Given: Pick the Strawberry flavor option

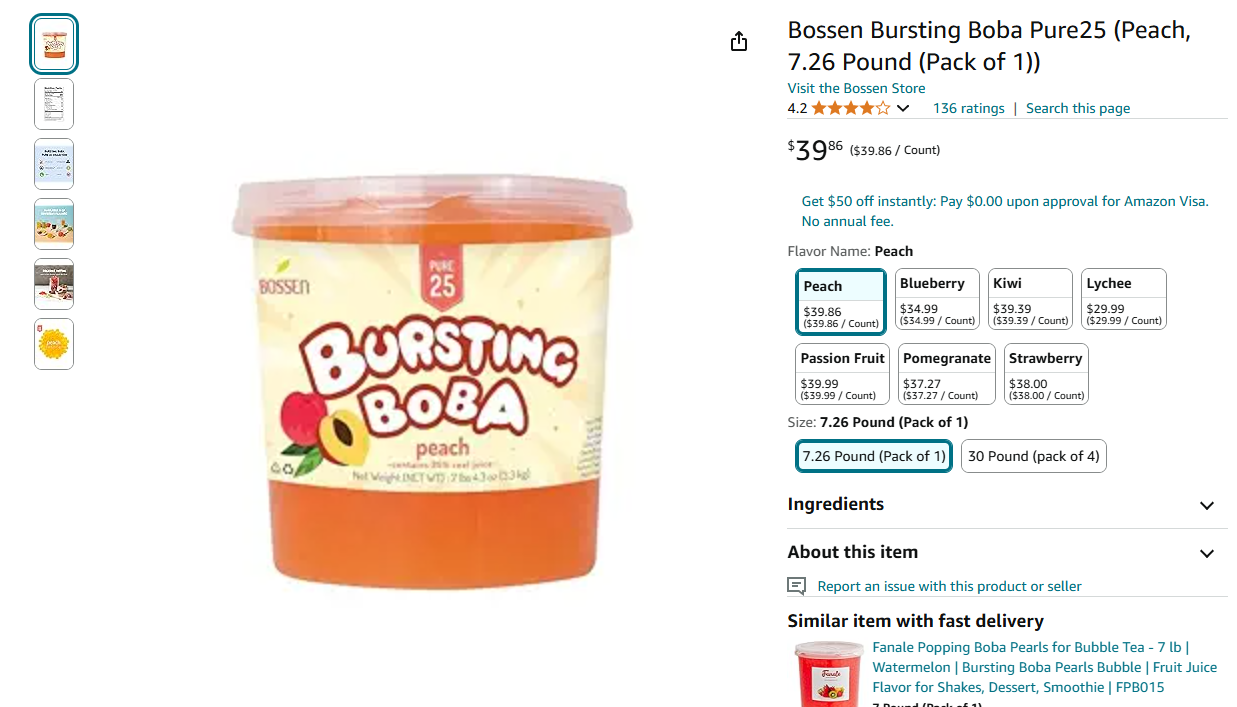Looking at the screenshot, I should [x=1046, y=374].
